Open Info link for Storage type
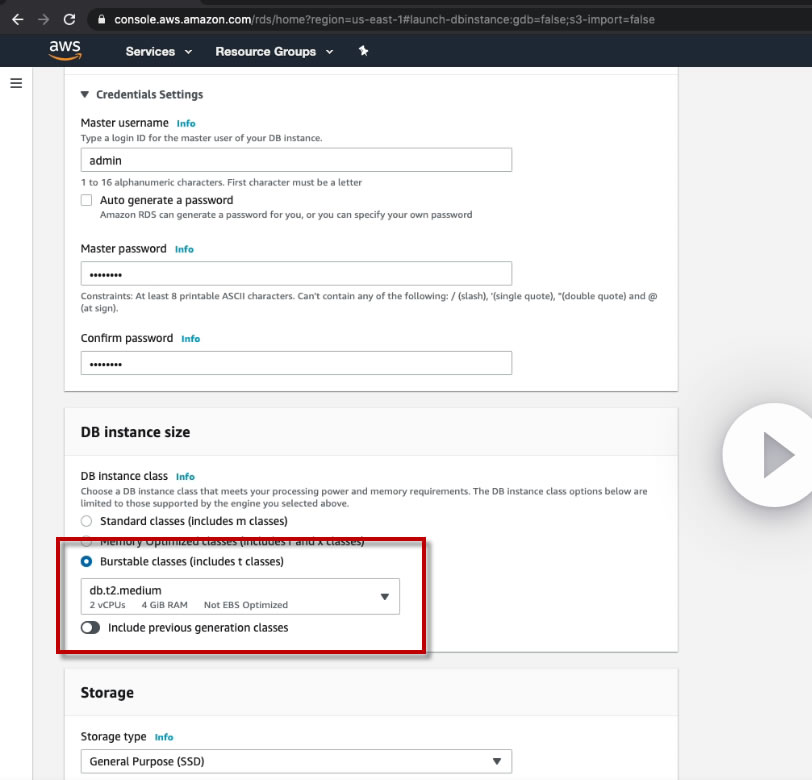Image resolution: width=812 pixels, height=780 pixels. (164, 737)
